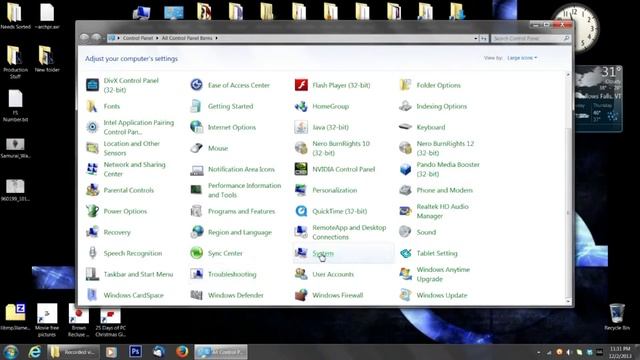Open Intel Application Pairing Control Panel icon

coord(92,127)
